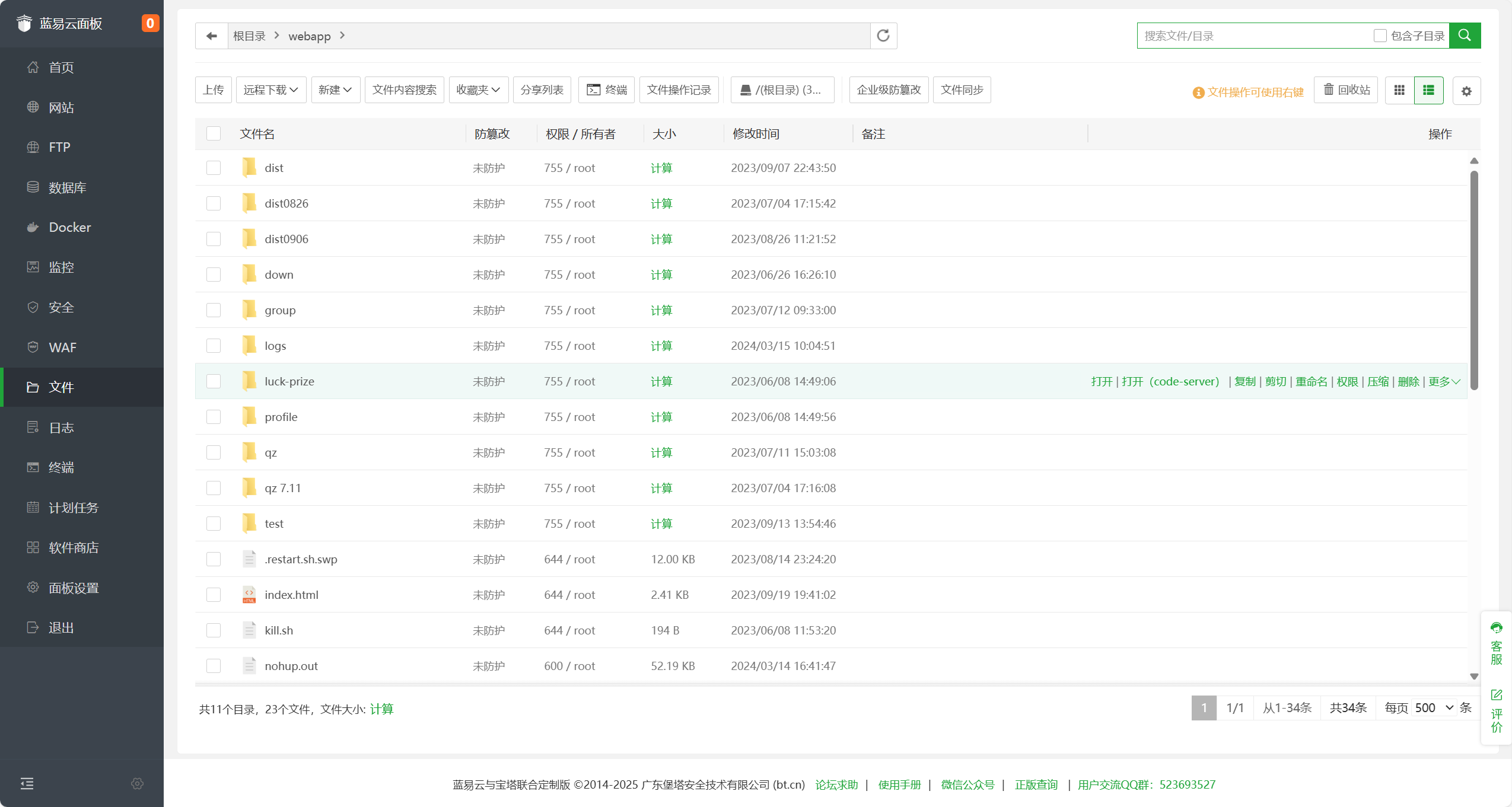
Task: Open Logout (退出) in sidebar
Action: click(82, 627)
